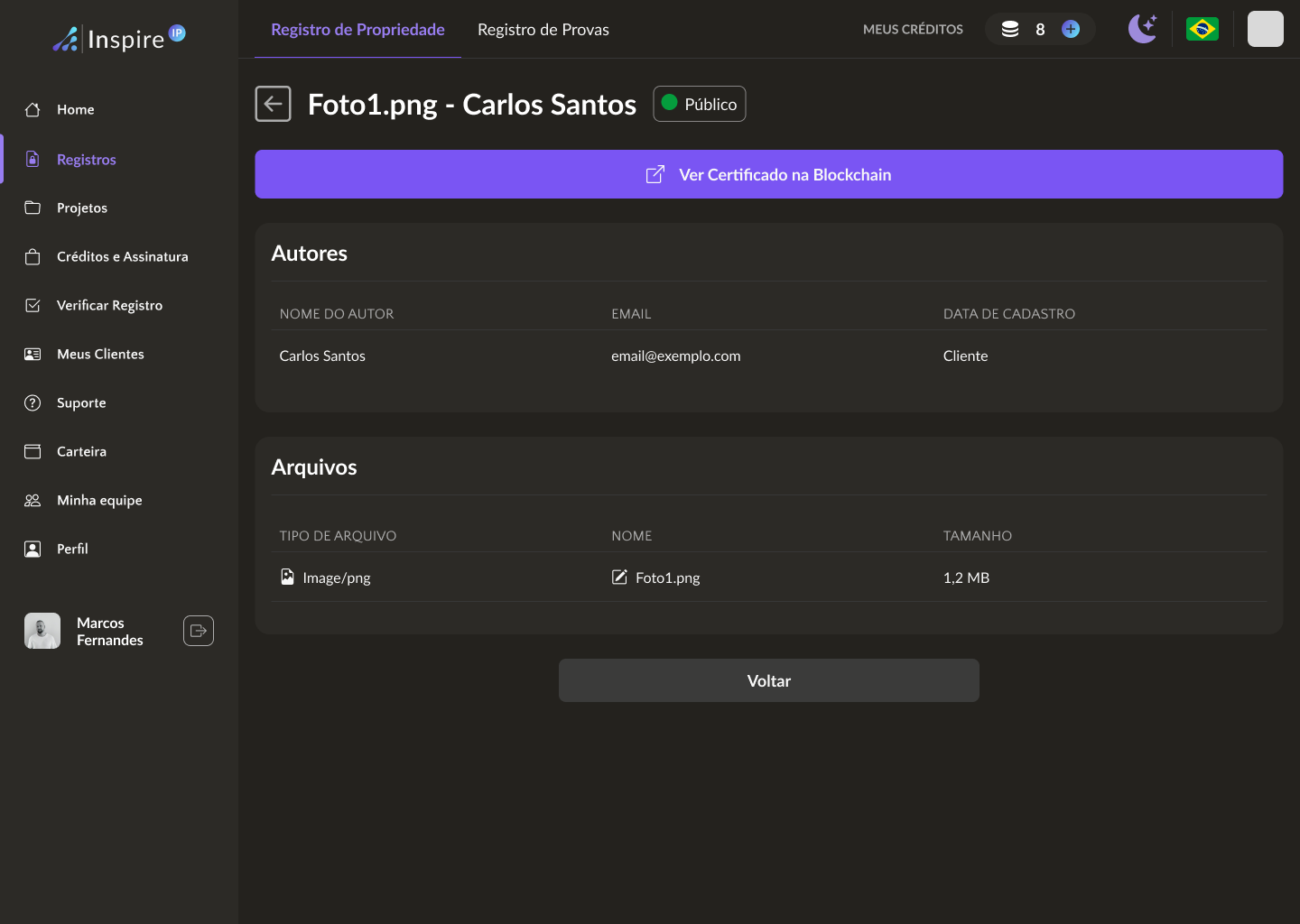Click the logout icon beside Marcos Fernandes
The height and width of the screenshot is (924, 1300).
pos(199,631)
